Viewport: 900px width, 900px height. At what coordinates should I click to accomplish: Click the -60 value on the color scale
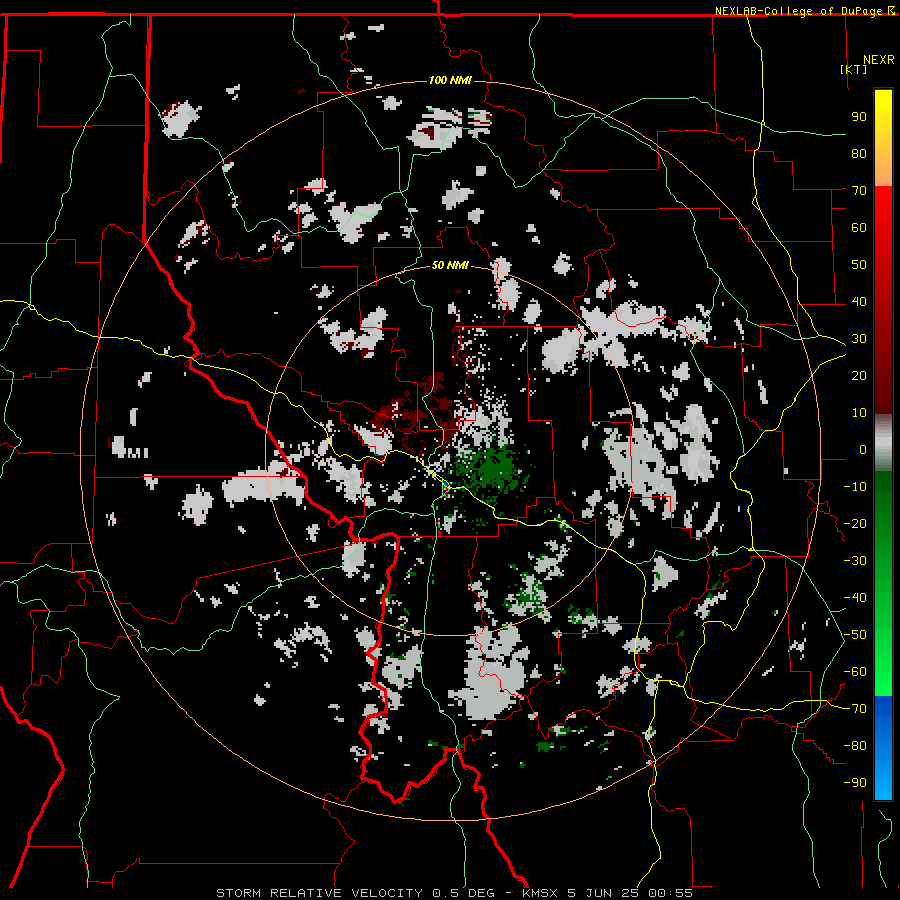[x=855, y=672]
